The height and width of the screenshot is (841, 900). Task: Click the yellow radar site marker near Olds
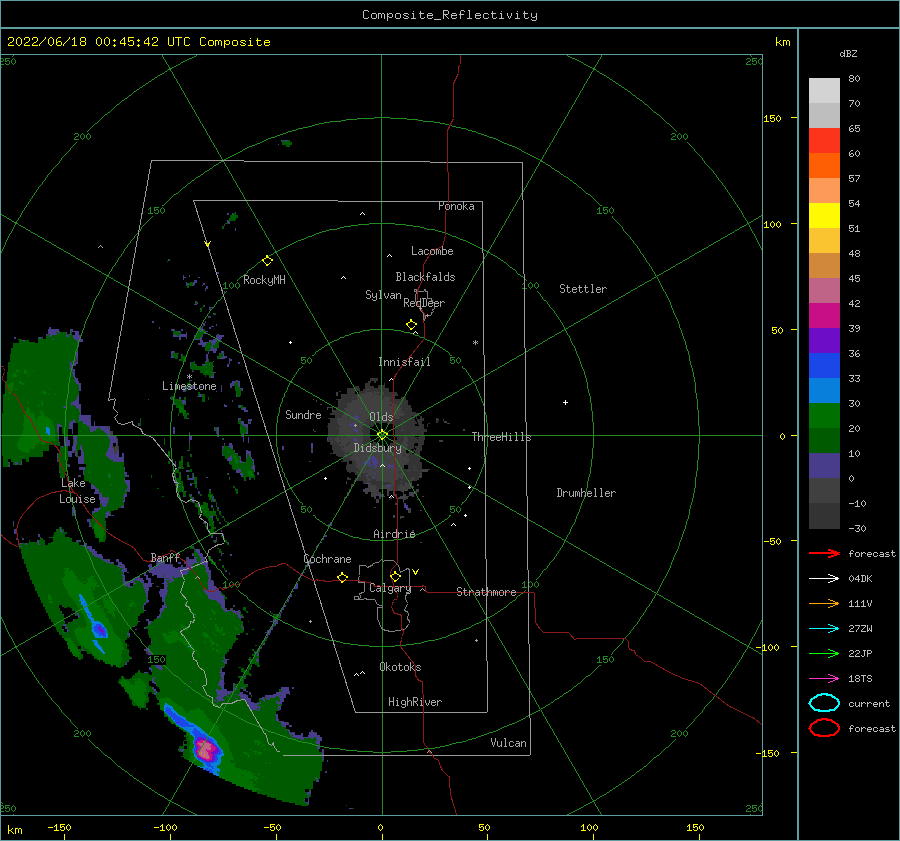click(382, 435)
